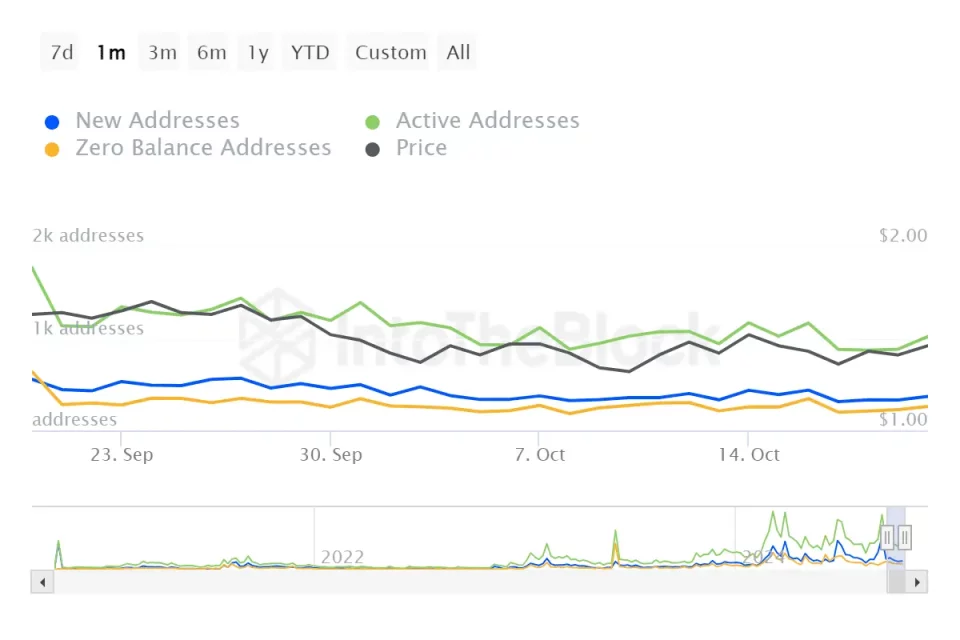
Task: Hide the Zero Balance Addresses series label
Action: (x=203, y=148)
